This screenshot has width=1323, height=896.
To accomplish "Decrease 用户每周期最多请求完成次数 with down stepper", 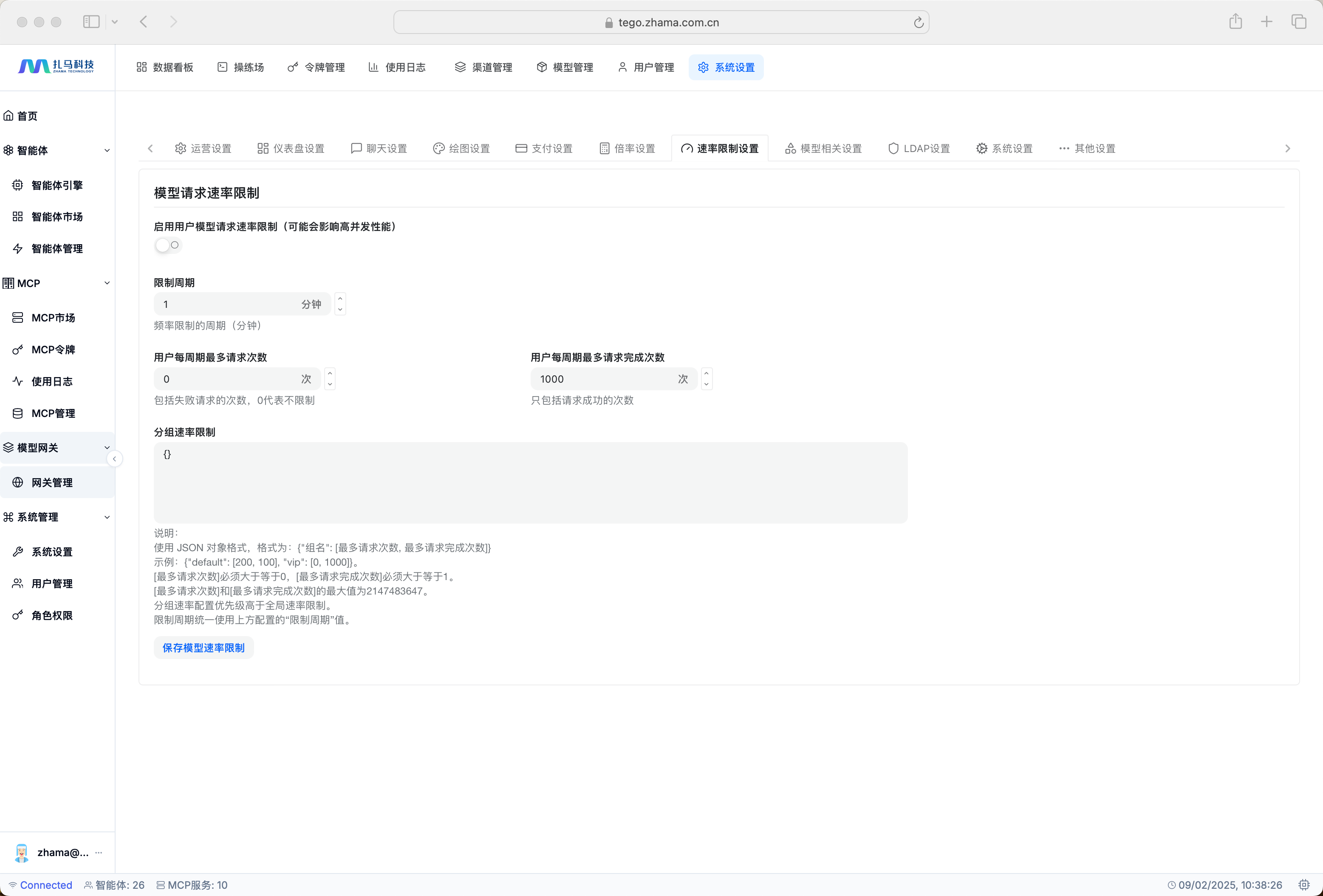I will 707,385.
